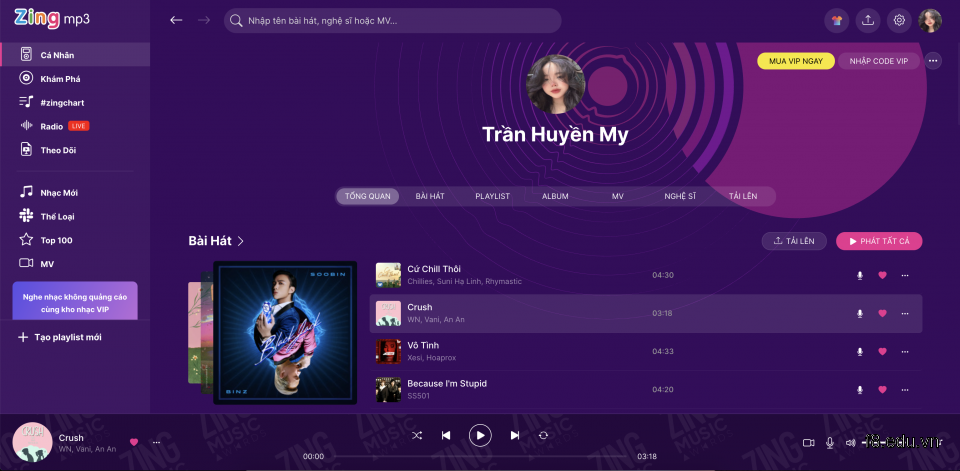Select song Vô Tình
The image size is (960, 471).
tap(646, 352)
